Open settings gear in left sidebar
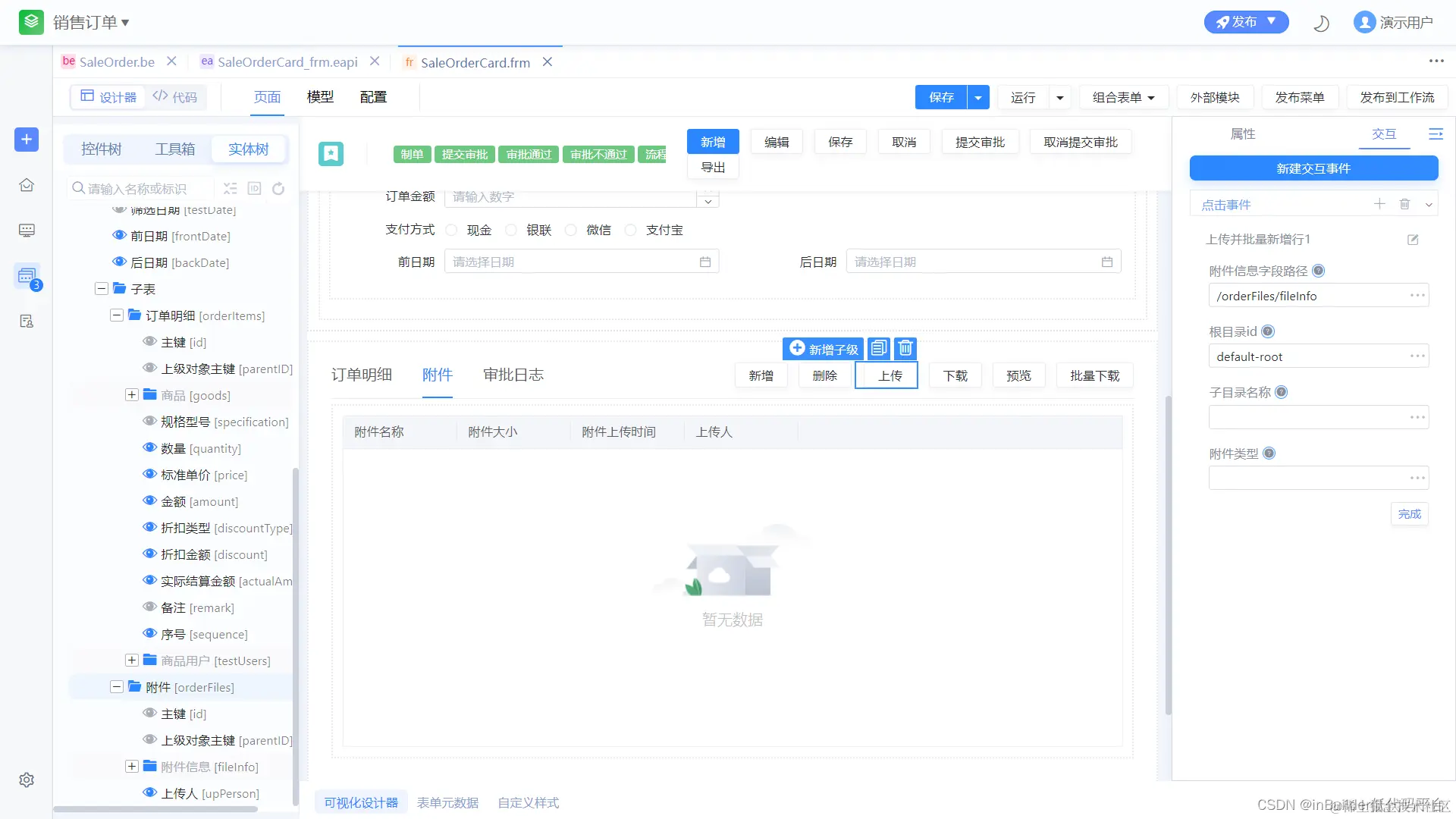The width and height of the screenshot is (1456, 819). [x=27, y=780]
